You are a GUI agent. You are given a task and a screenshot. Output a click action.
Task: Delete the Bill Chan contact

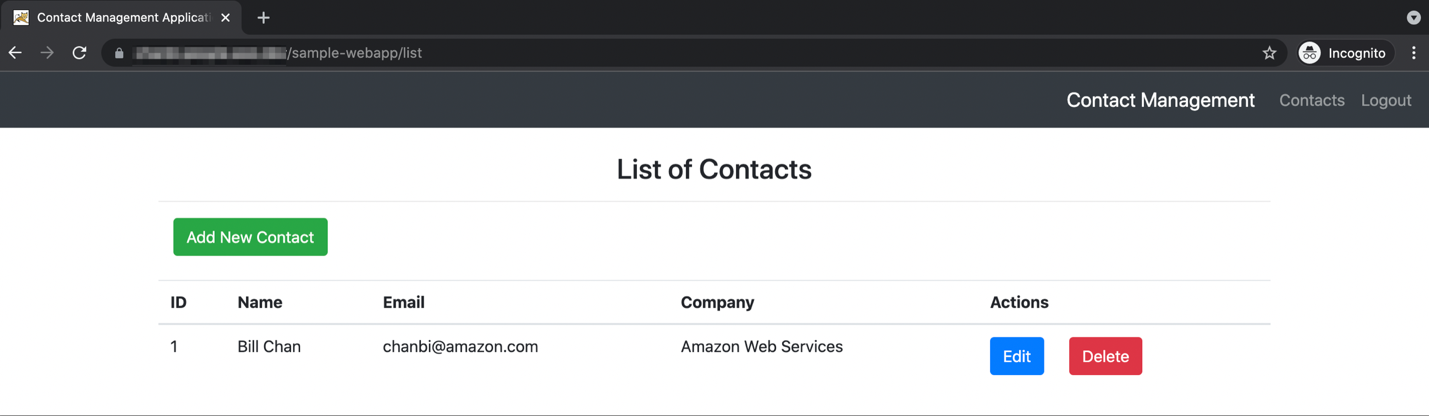tap(1105, 356)
